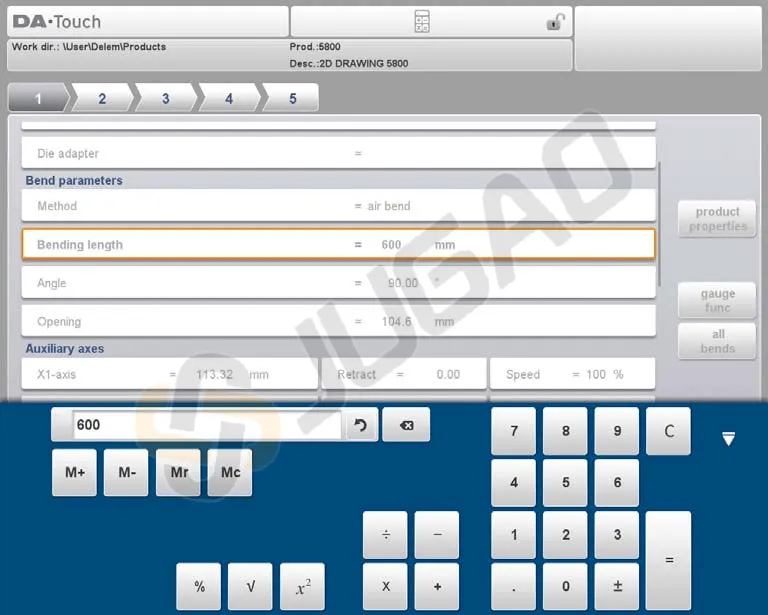Screen dimensions: 768x615
Task: Click the unlocked padlock icon
Action: [x=555, y=22]
